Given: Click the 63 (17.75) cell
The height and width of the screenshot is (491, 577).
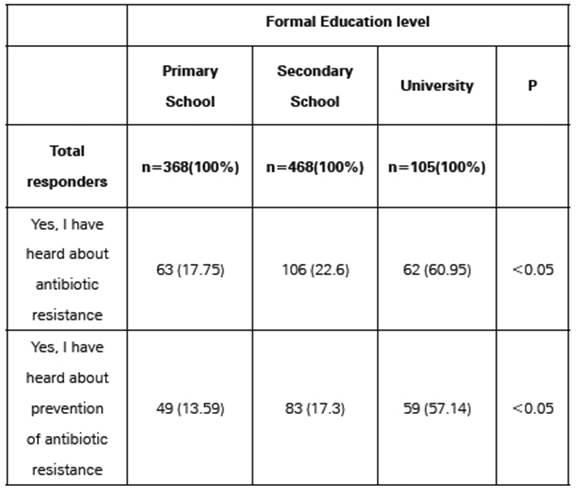Looking at the screenshot, I should point(190,270).
